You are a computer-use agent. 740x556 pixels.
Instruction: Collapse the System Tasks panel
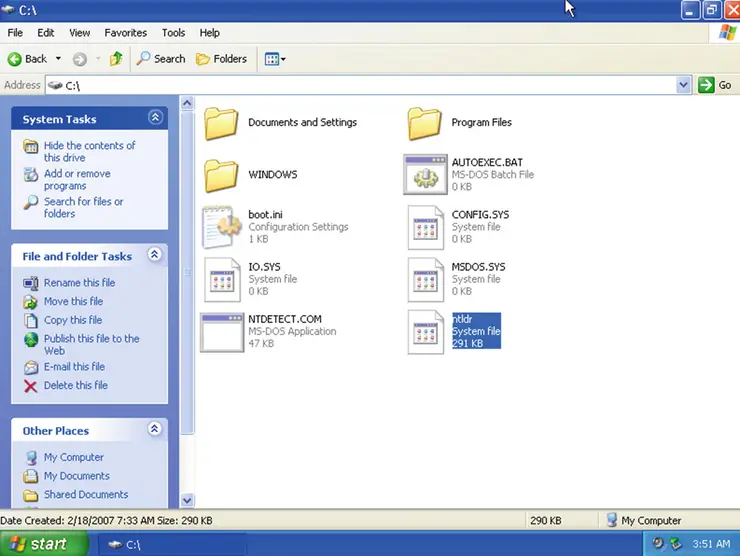(155, 118)
